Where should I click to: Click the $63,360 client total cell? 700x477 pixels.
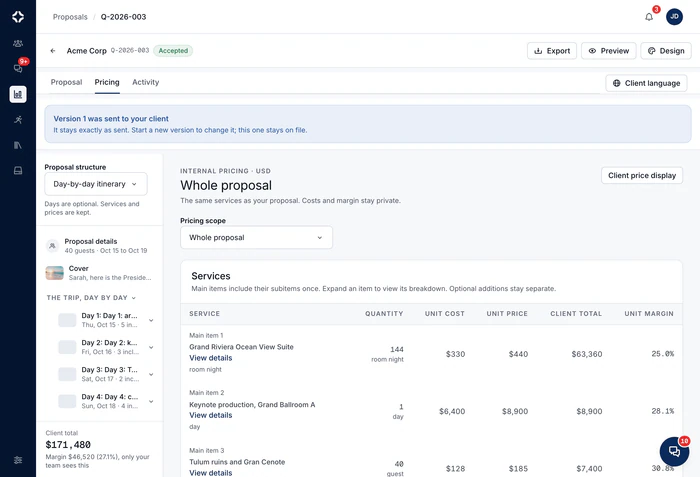click(587, 354)
